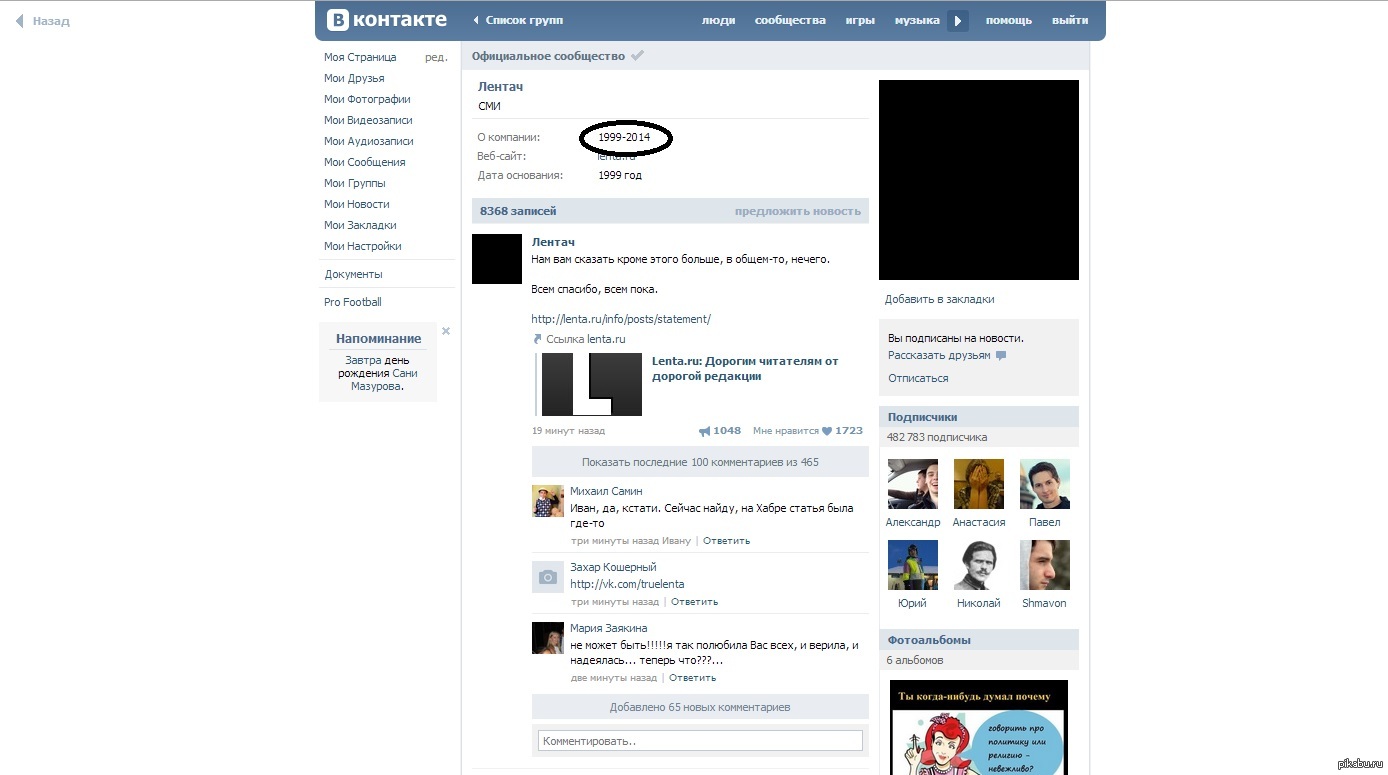The width and height of the screenshot is (1388, 775).
Task: Click the Назад back arrow
Action: point(19,21)
